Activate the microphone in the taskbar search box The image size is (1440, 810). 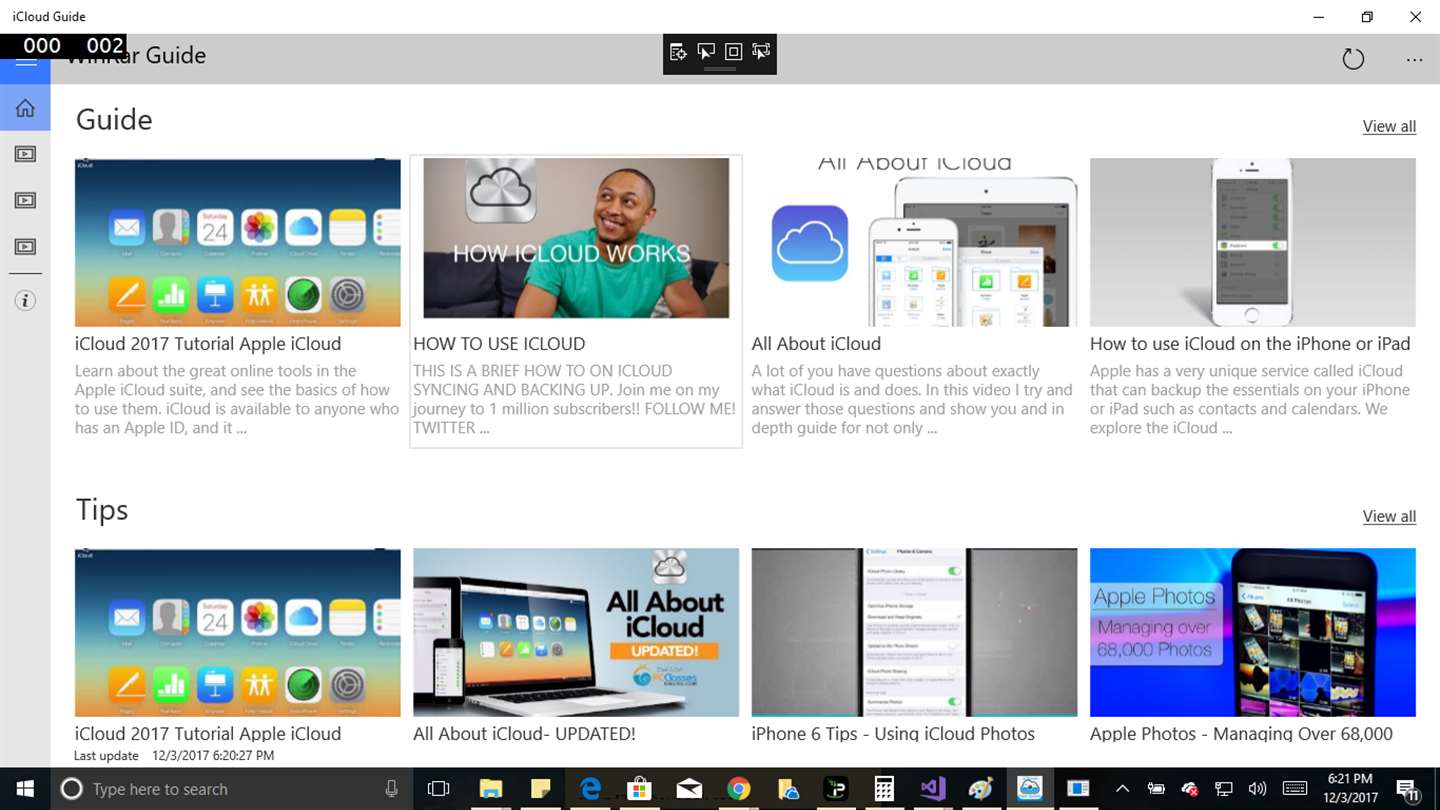click(x=392, y=789)
